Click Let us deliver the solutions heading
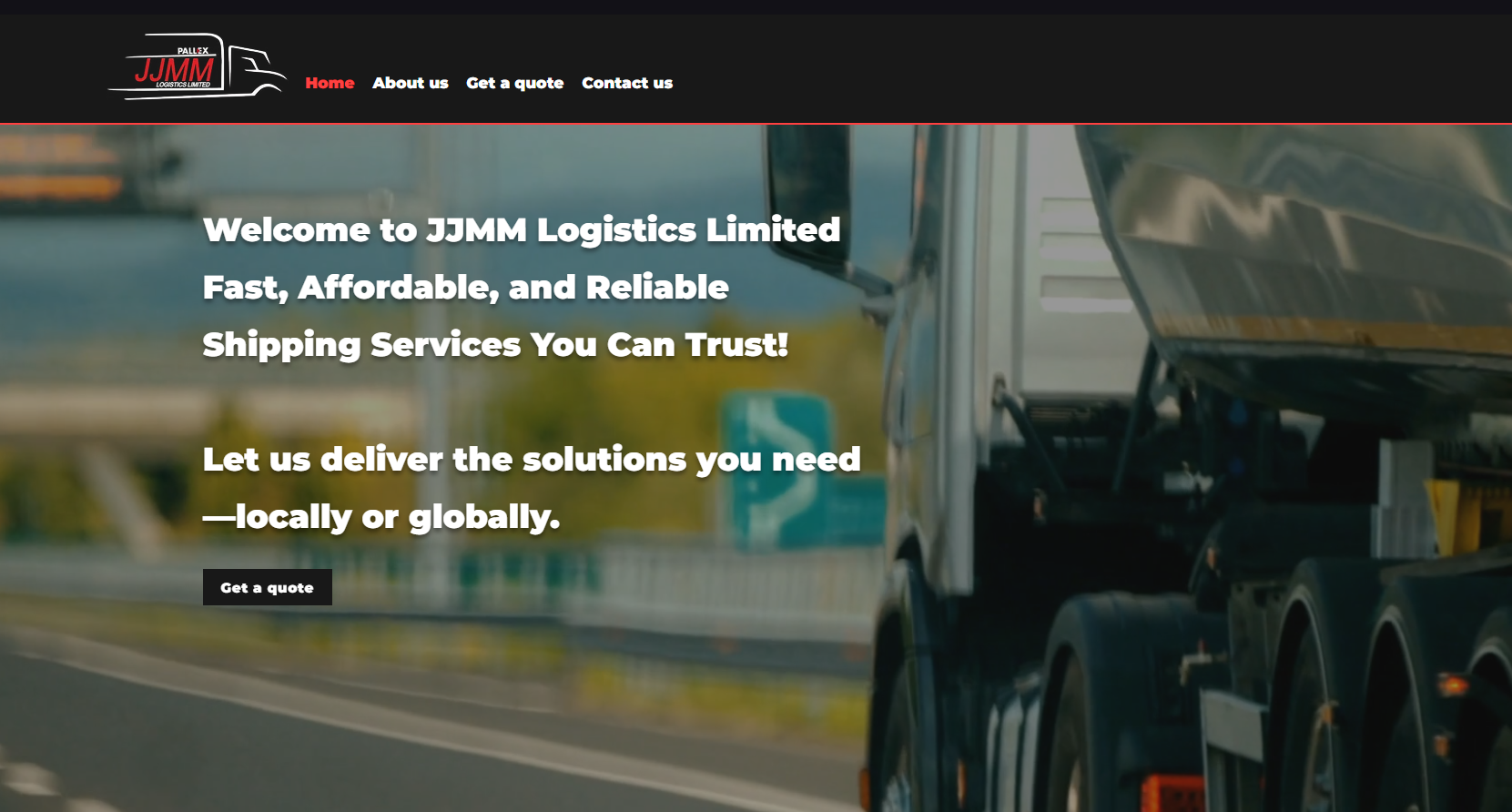This screenshot has height=812, width=1512. point(532,460)
